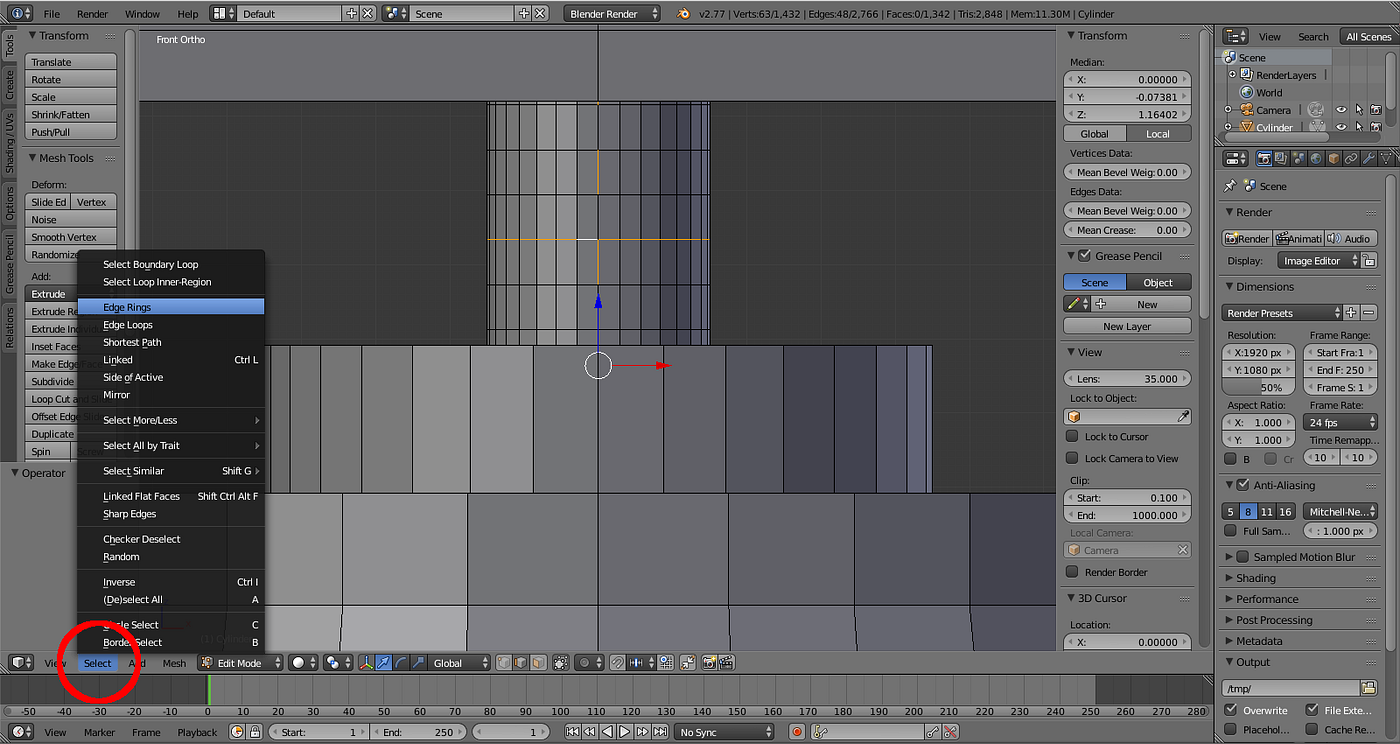Viewport: 1400px width, 744px height.
Task: Expand the RenderLayers tree item
Action: pyautogui.click(x=1232, y=75)
